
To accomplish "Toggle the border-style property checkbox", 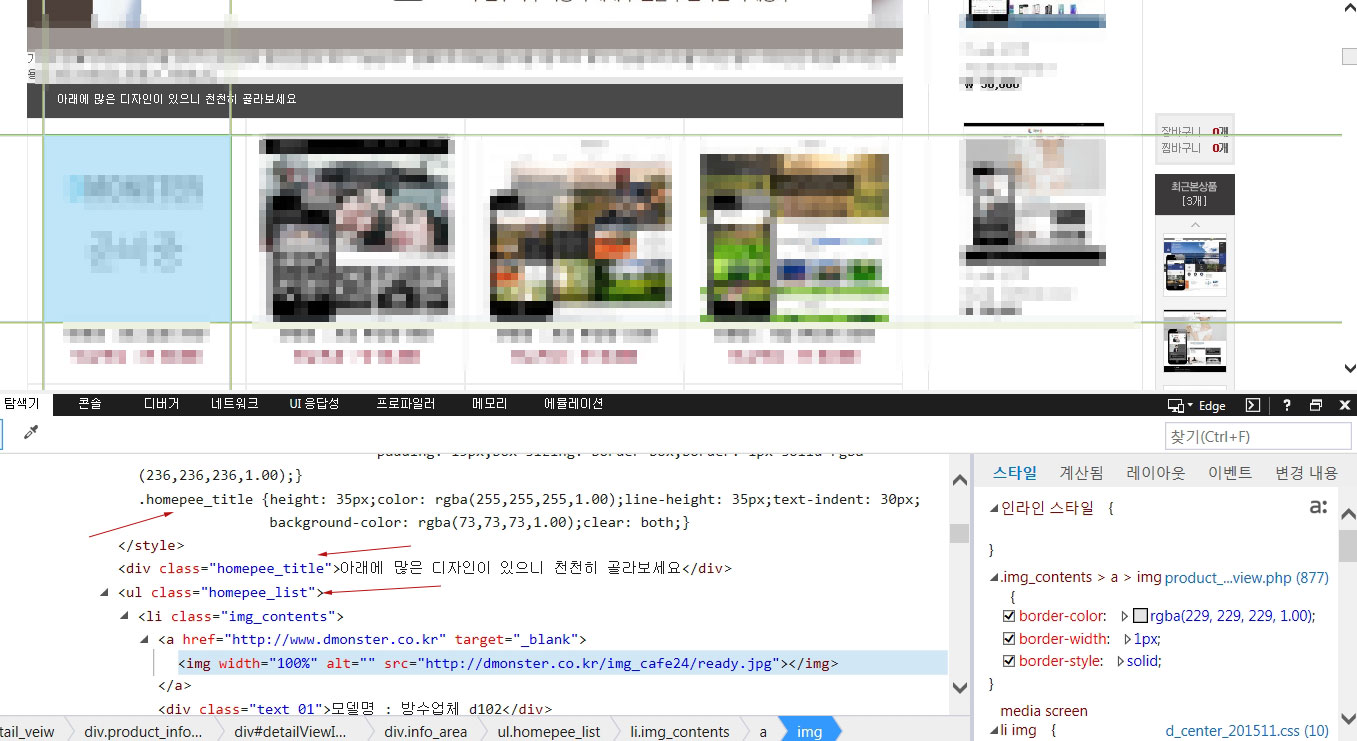I will pyautogui.click(x=1009, y=661).
